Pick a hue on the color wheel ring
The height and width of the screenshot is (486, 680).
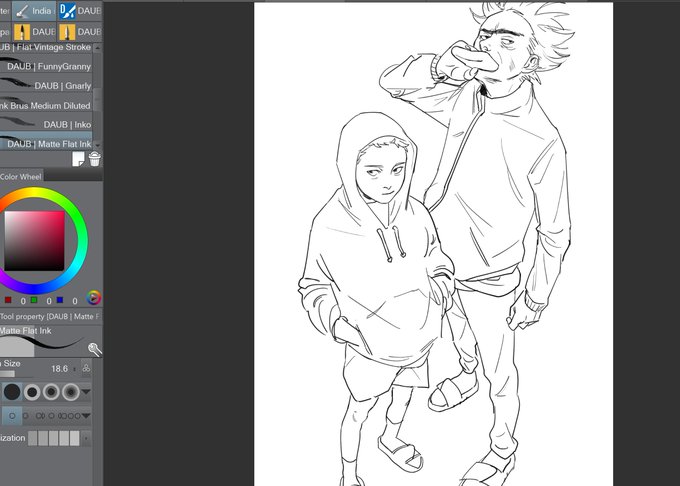(82, 241)
